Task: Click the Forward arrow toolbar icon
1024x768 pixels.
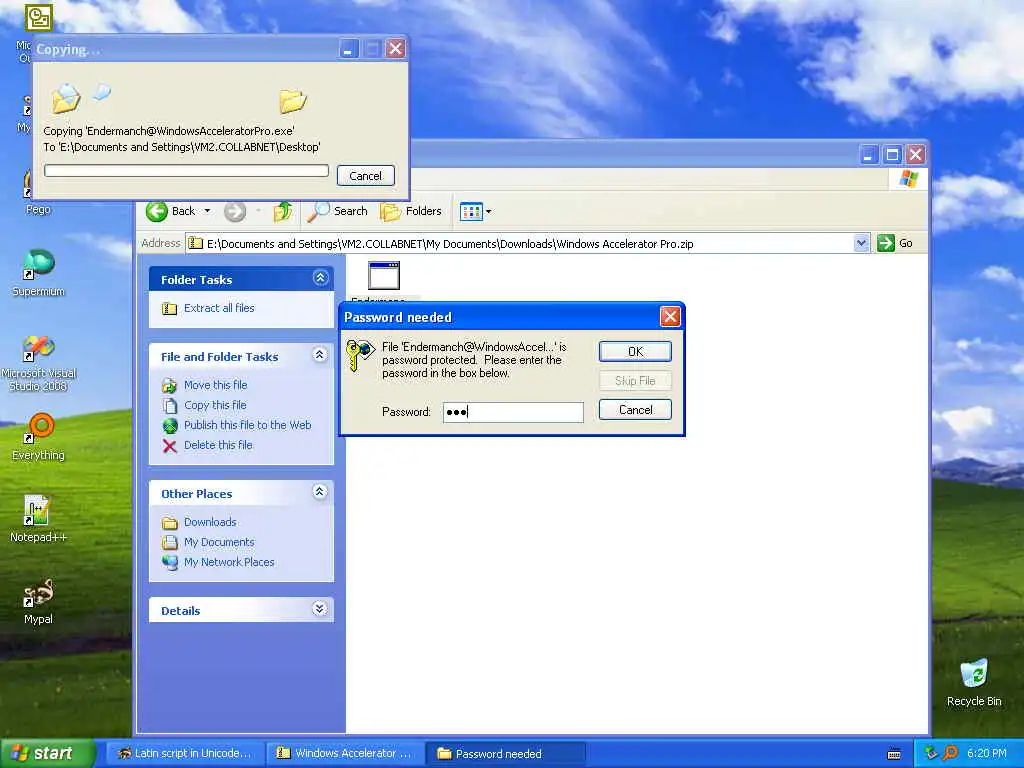Action: click(235, 212)
